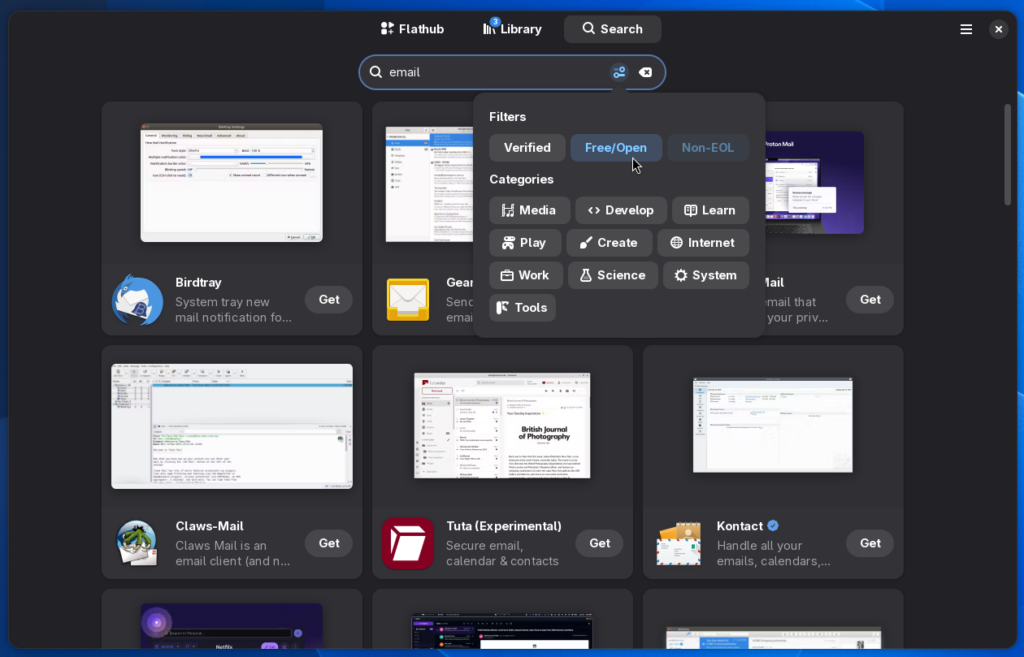The width and height of the screenshot is (1024, 657).
Task: Select the Science category with flask icon
Action: (612, 275)
